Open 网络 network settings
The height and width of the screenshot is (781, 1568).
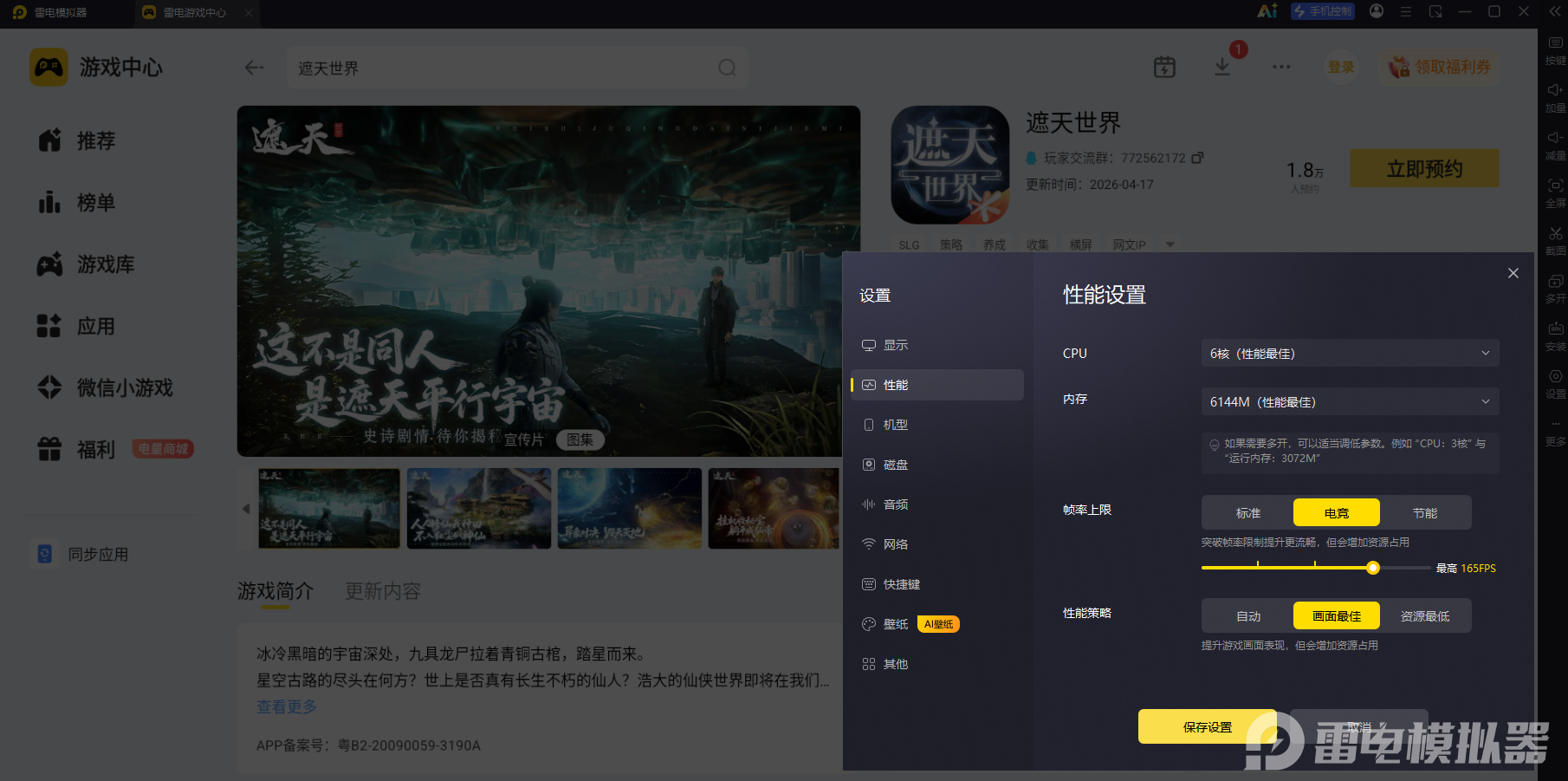click(937, 544)
